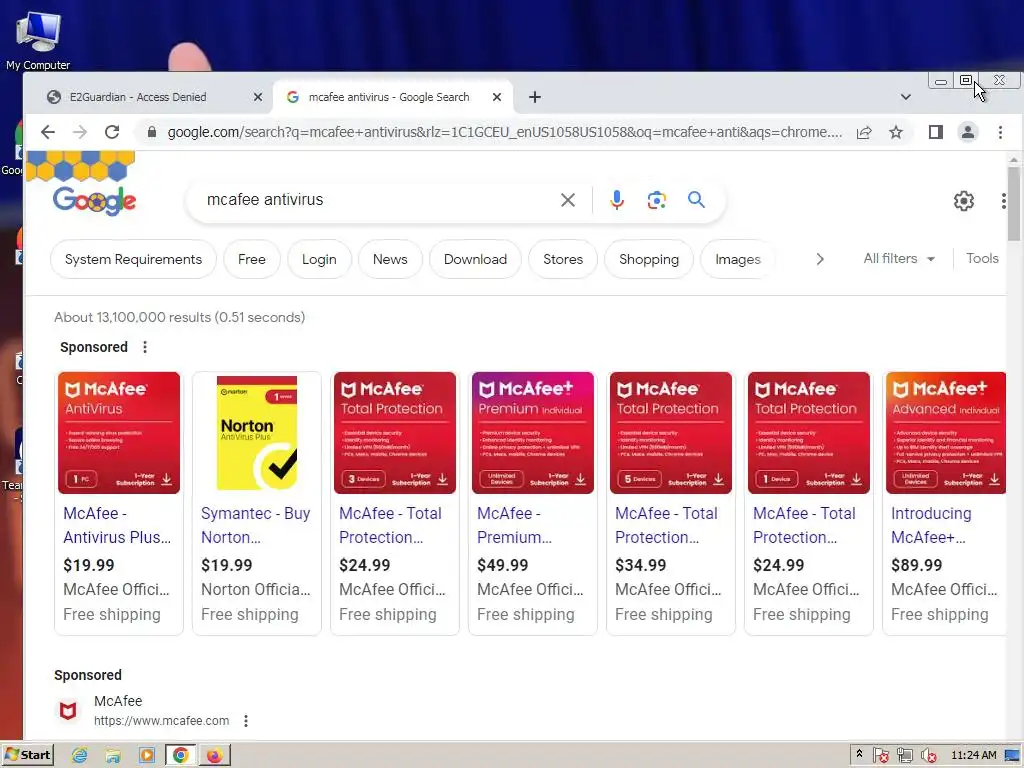Close the mcafee antivirus search tab

coord(497,97)
